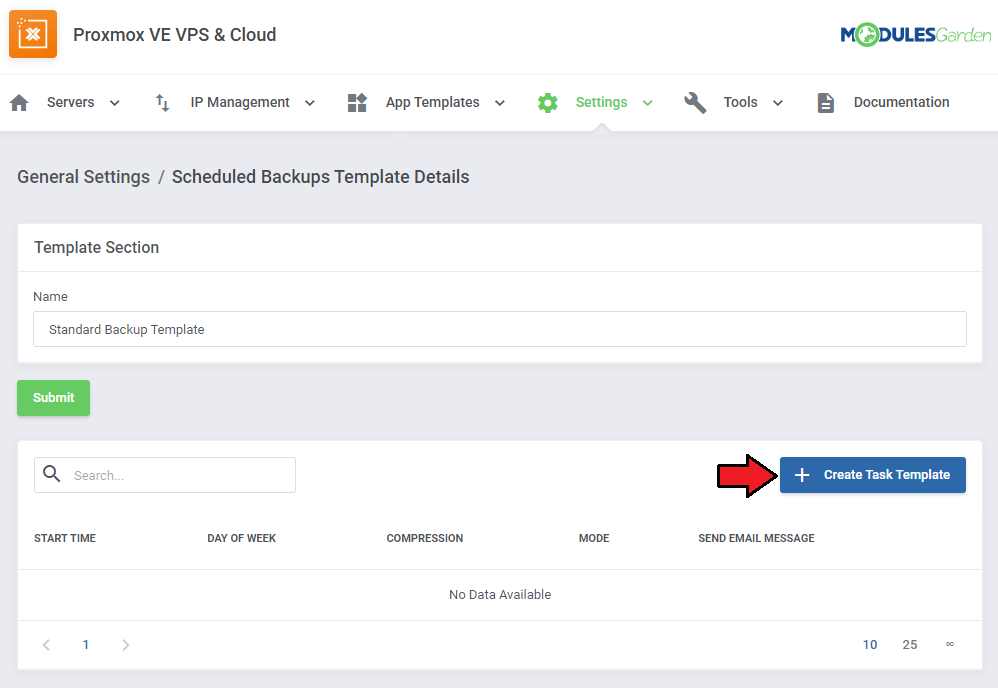Viewport: 998px width, 688px height.
Task: Click the Name field with Standard Backup Template
Action: tap(500, 329)
